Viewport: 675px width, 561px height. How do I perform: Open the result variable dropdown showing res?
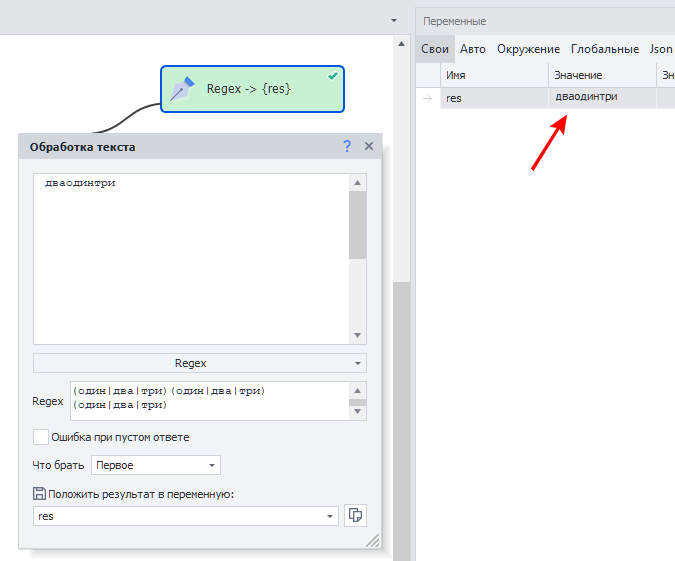pyautogui.click(x=186, y=516)
